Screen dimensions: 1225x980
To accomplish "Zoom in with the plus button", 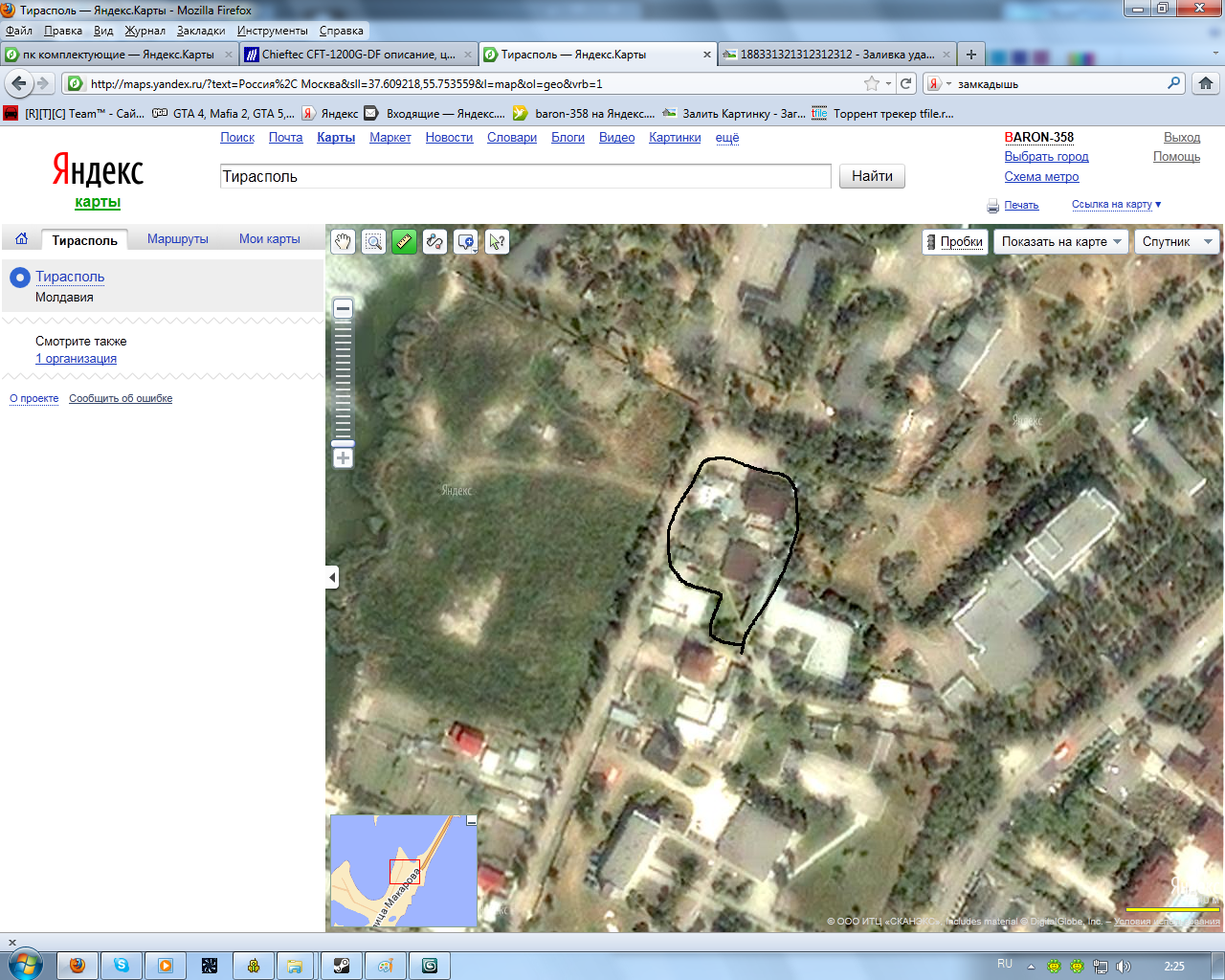I will (x=343, y=457).
